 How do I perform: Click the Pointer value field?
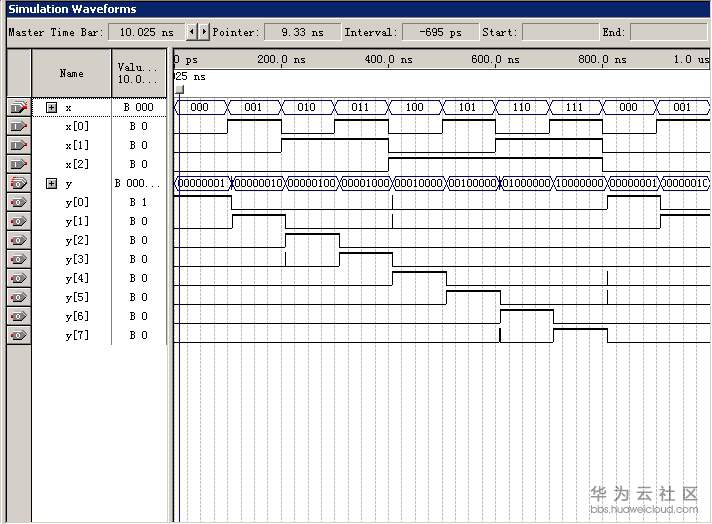[x=302, y=32]
